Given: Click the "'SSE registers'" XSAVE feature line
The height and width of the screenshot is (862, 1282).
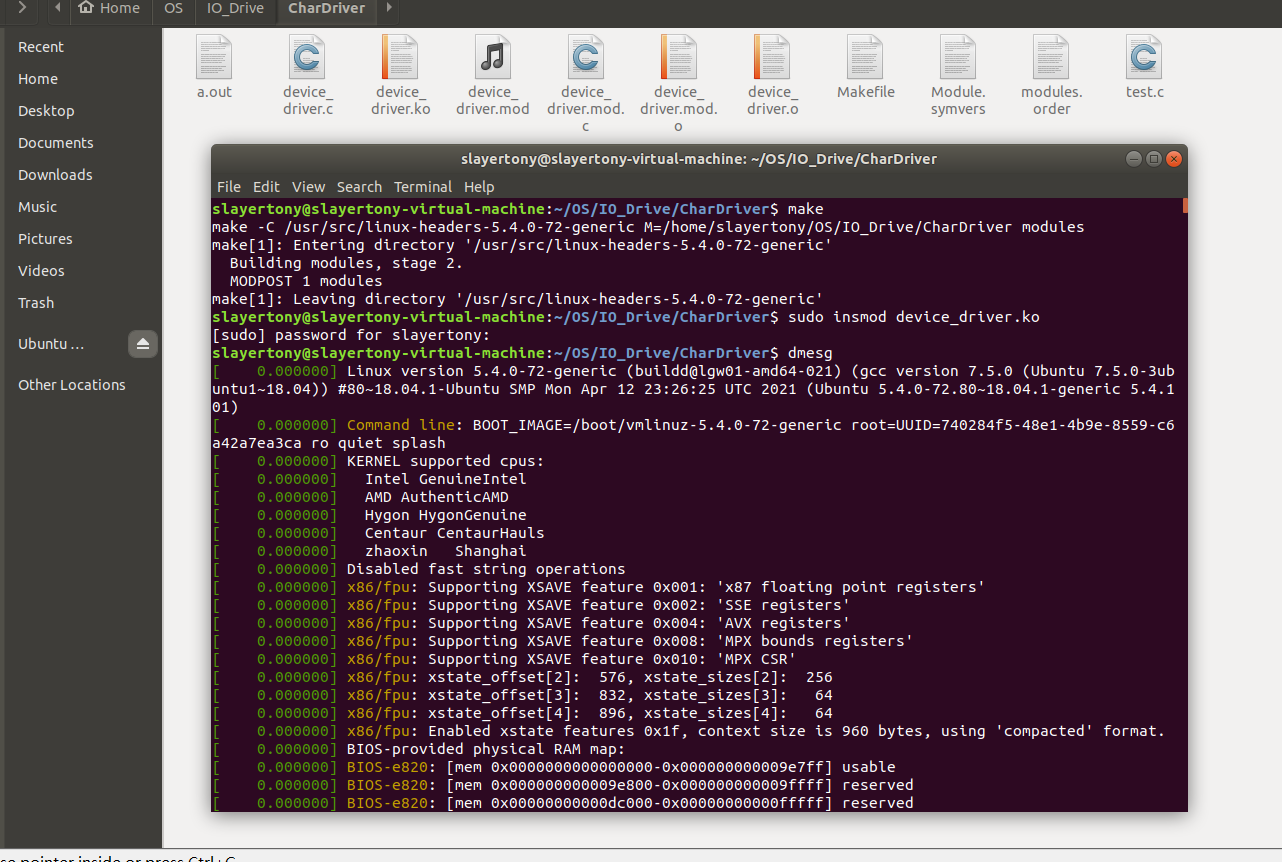Looking at the screenshot, I should 598,605.
